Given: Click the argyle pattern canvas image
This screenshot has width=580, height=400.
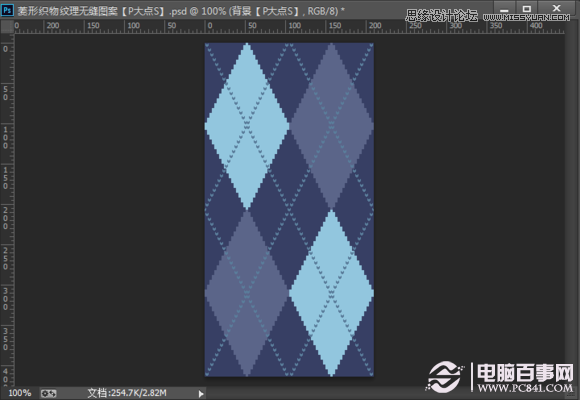Looking at the screenshot, I should click(x=289, y=209).
